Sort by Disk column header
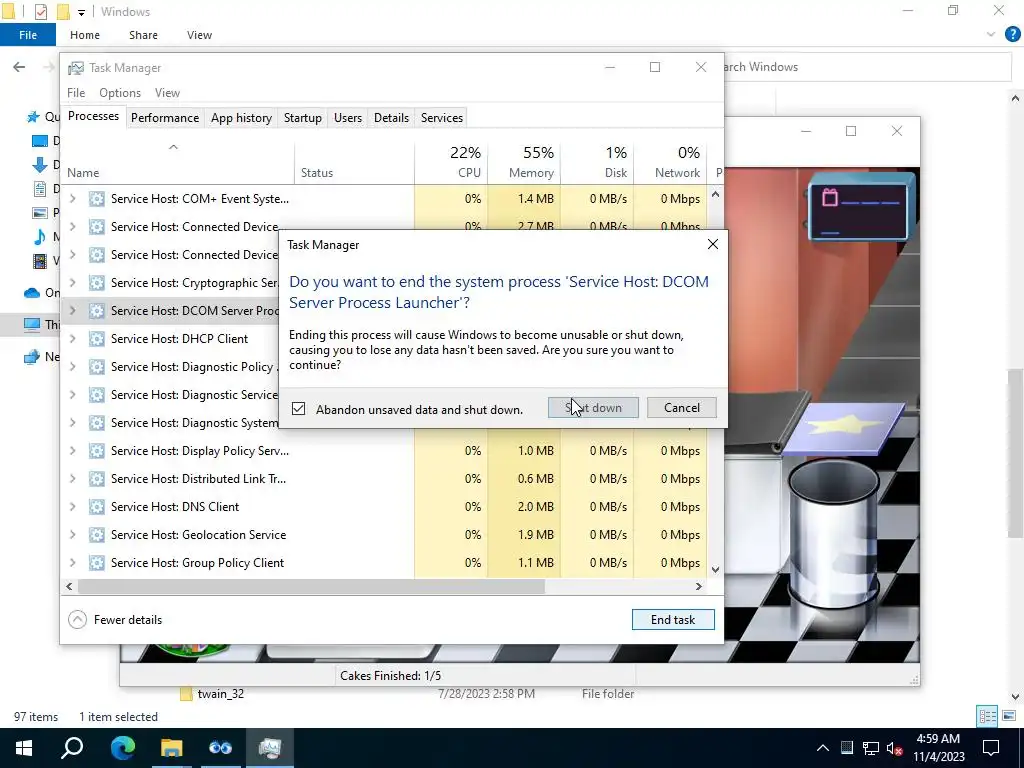This screenshot has height=768, width=1024. pyautogui.click(x=597, y=162)
